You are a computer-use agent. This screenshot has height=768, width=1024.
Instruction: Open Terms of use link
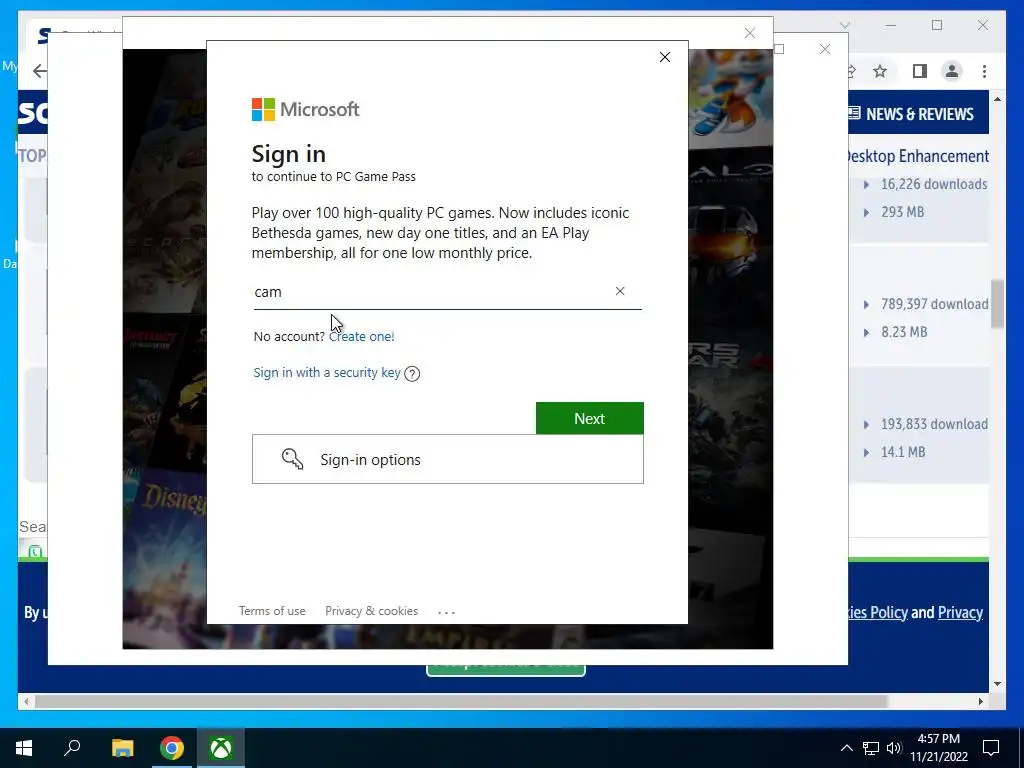[x=272, y=611]
